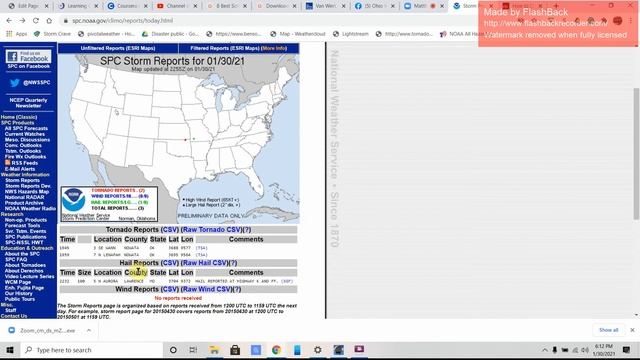The image size is (640, 360).
Task: Click the NOAA logo in map legend
Action: coord(73,200)
